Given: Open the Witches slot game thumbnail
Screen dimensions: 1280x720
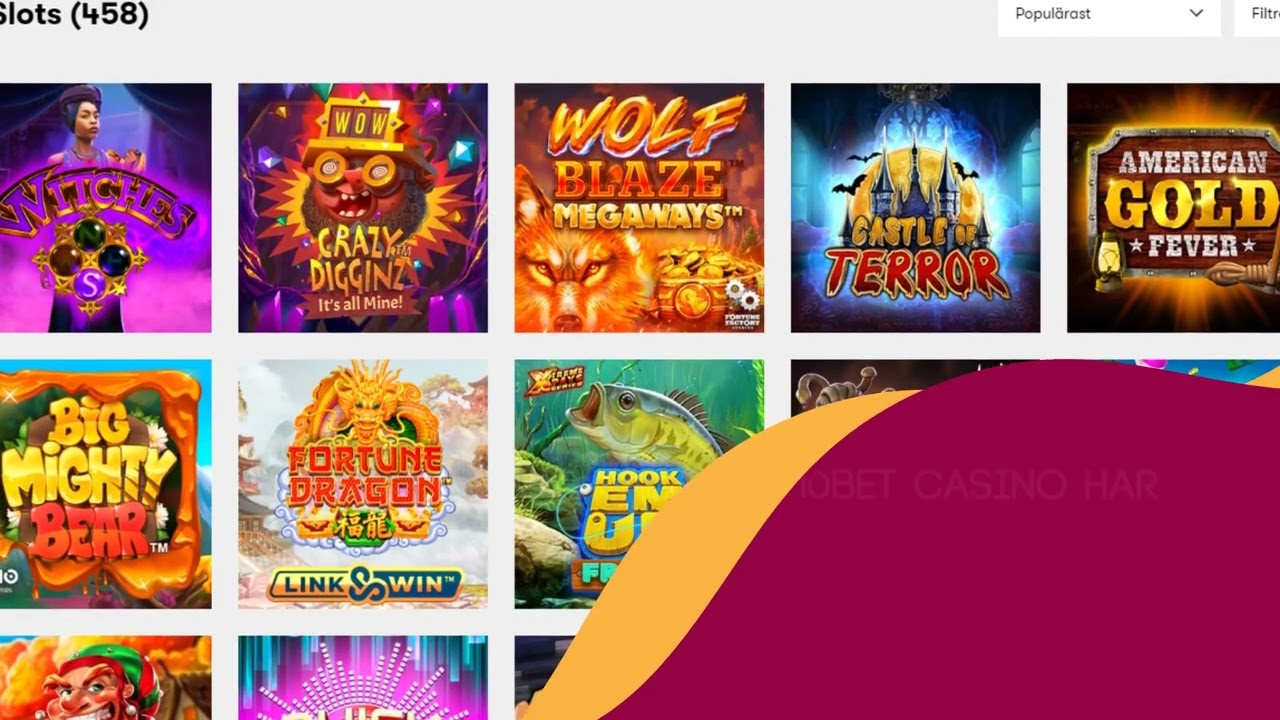Looking at the screenshot, I should pos(105,208).
